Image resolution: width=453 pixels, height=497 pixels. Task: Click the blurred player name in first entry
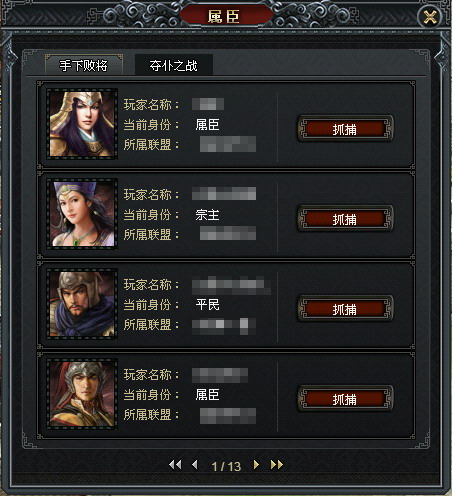click(x=208, y=104)
